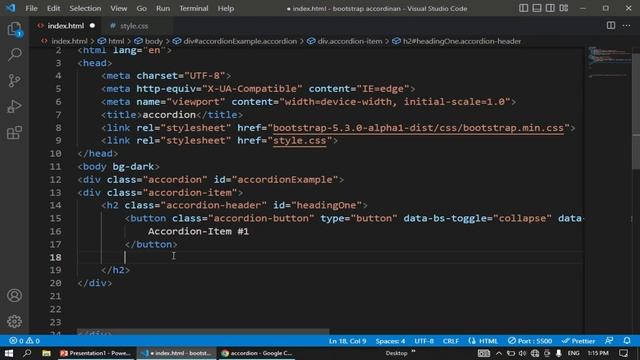Click the code minimap preview

click(x=609, y=61)
